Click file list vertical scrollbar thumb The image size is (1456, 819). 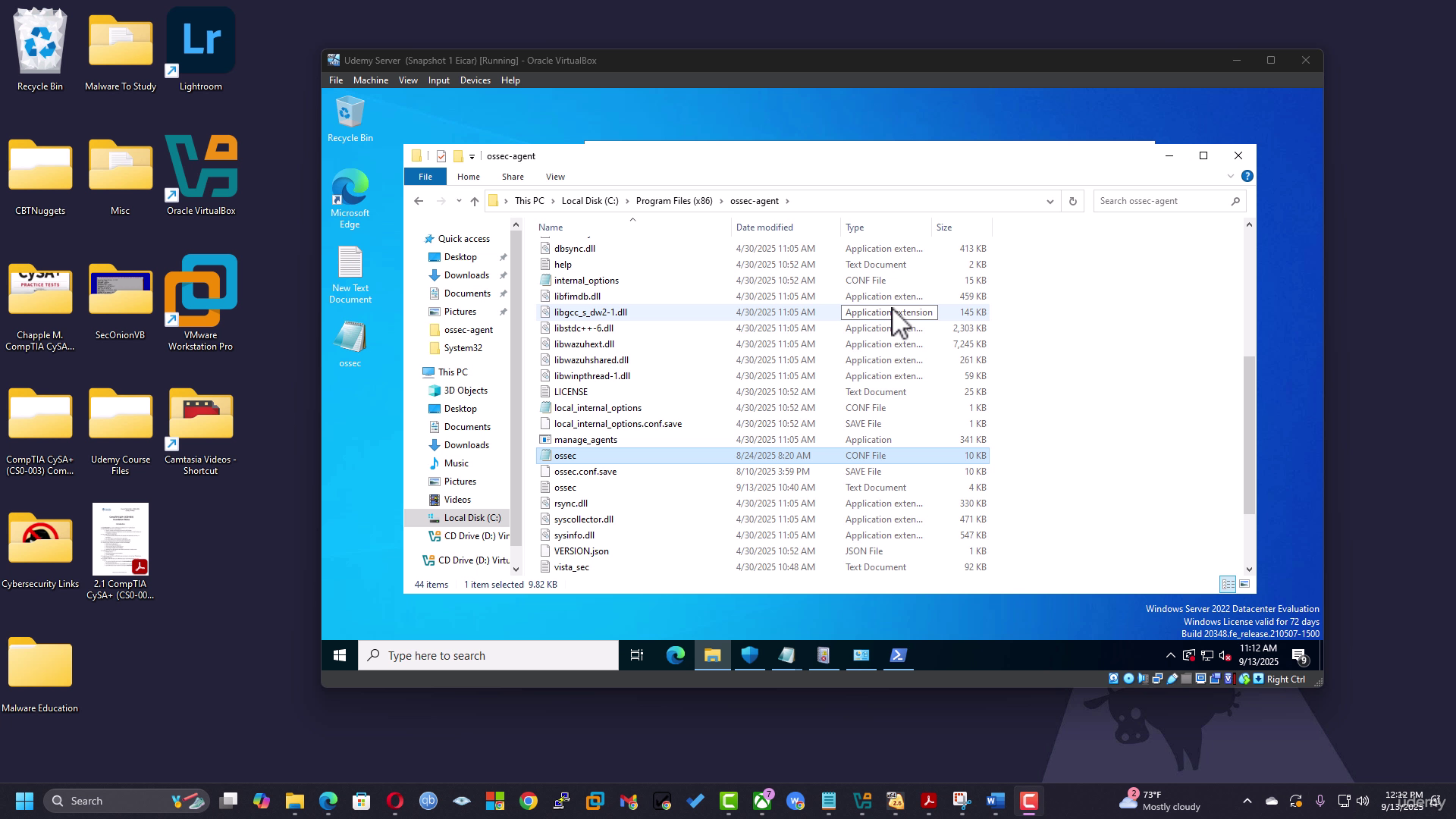[1249, 435]
